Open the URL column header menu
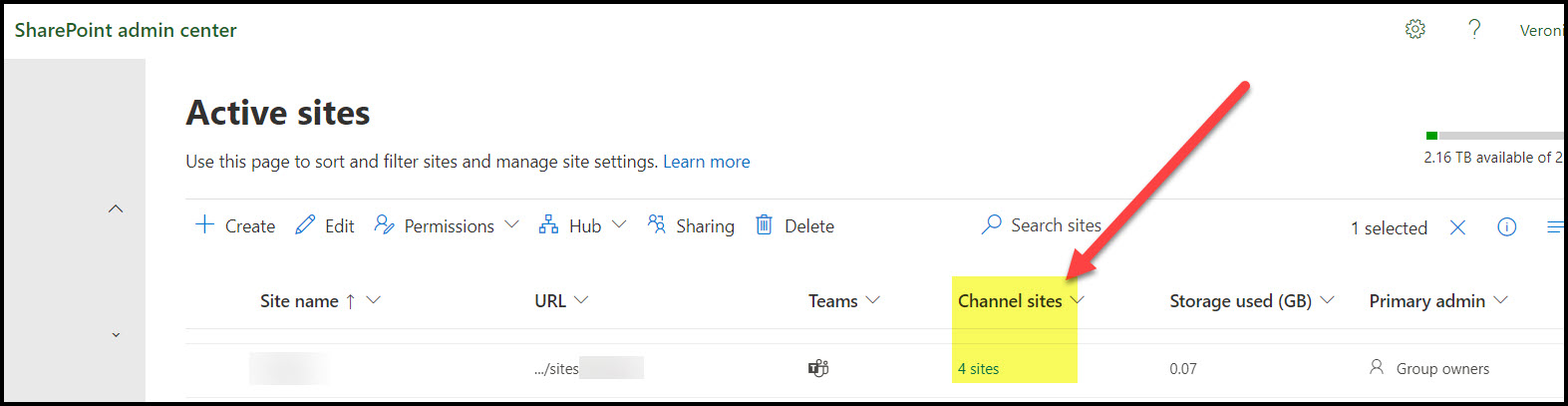 click(x=581, y=300)
